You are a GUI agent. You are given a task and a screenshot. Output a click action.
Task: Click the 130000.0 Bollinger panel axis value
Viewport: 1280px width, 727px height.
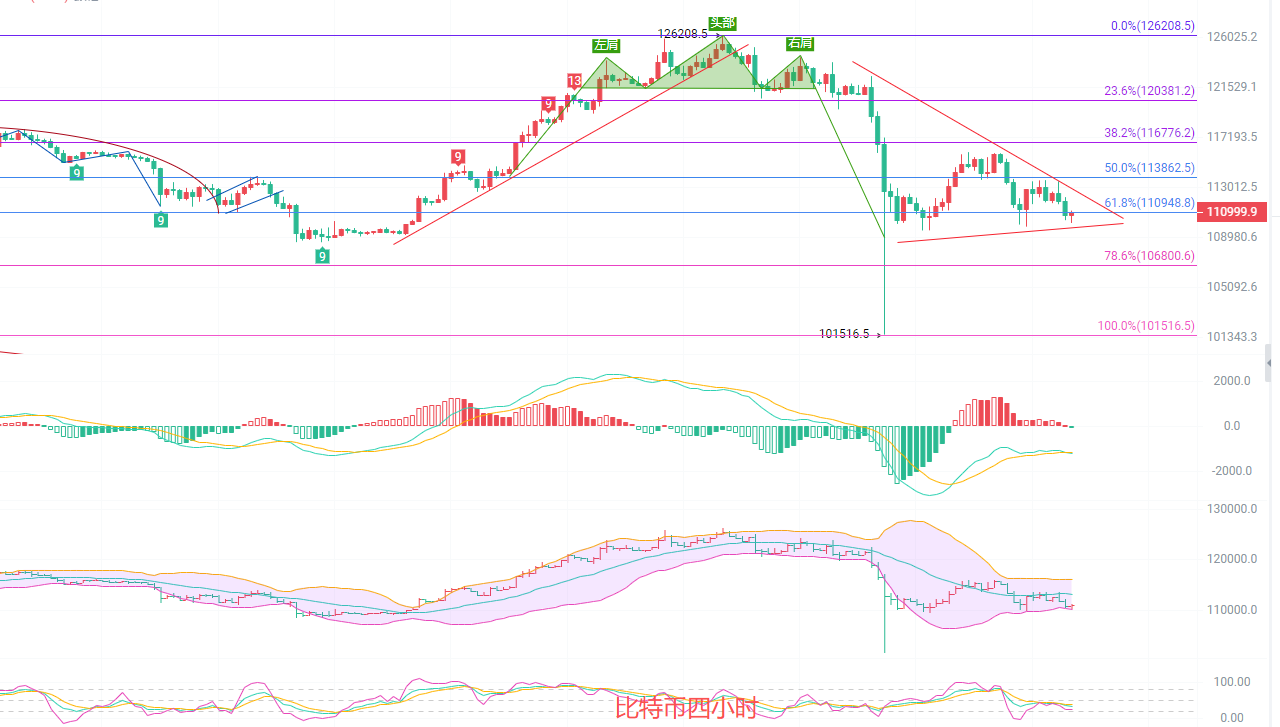(x=1229, y=509)
